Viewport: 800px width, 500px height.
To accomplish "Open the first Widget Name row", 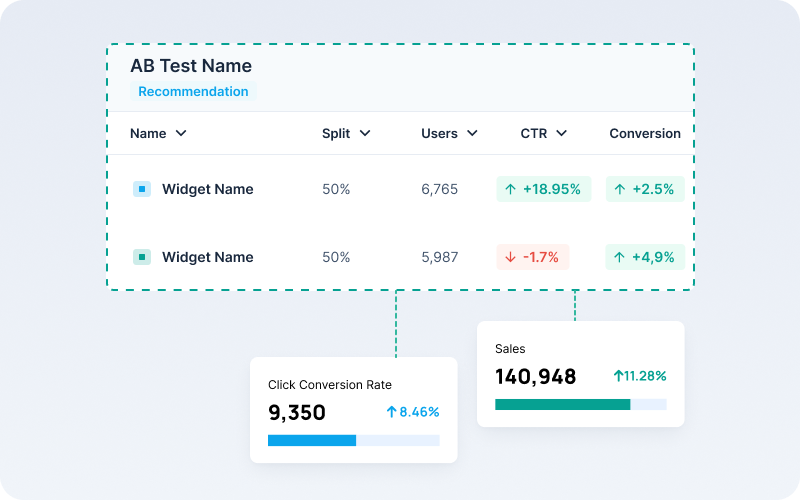I will click(207, 189).
